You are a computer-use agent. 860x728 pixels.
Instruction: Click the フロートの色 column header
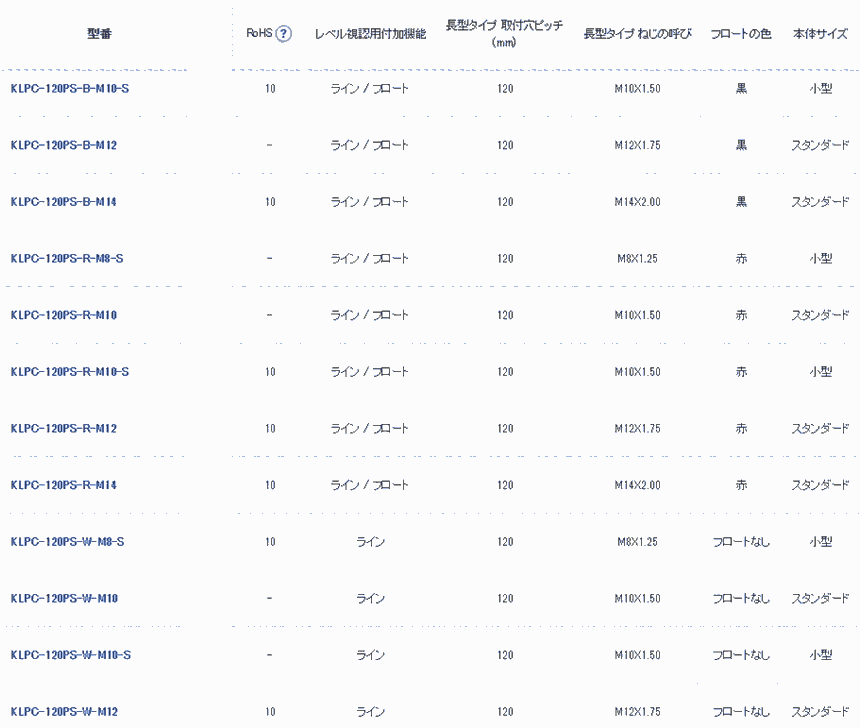pos(741,34)
